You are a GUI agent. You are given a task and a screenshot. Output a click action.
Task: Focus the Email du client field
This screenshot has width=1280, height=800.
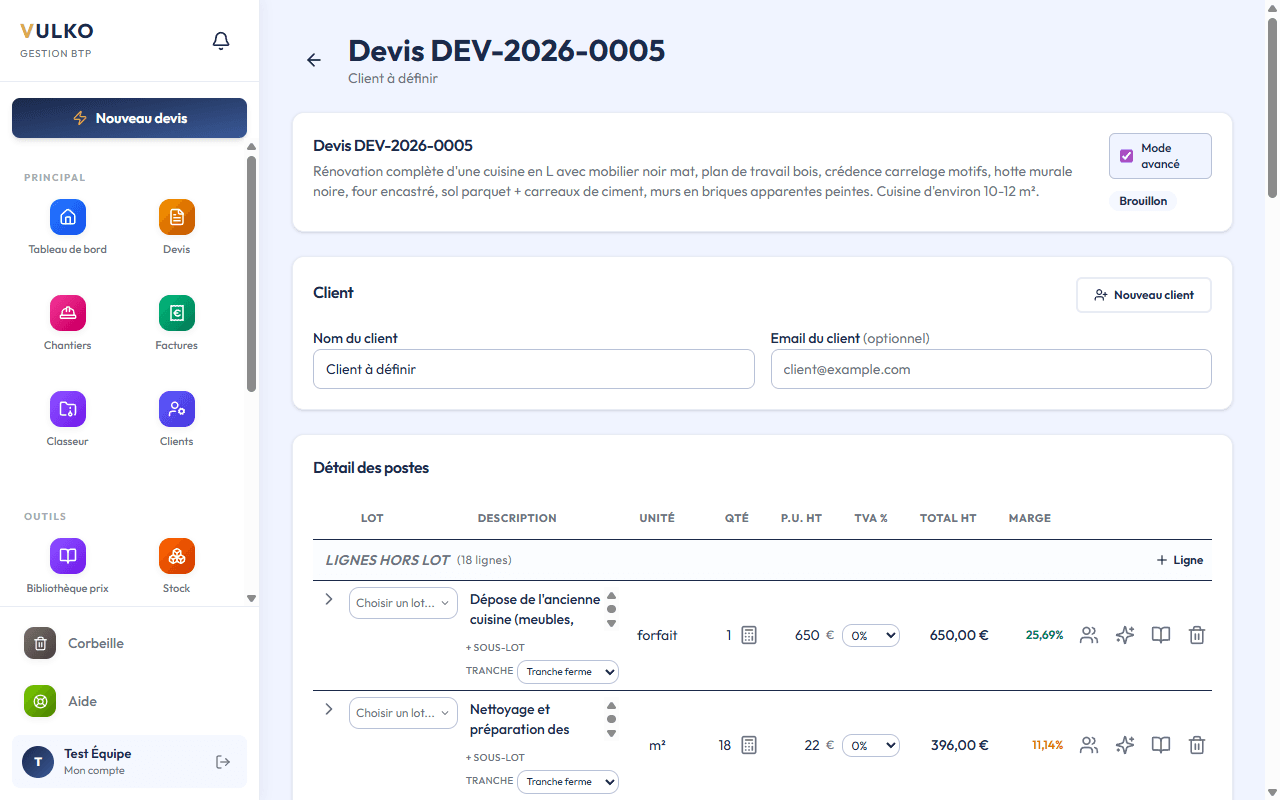click(991, 369)
